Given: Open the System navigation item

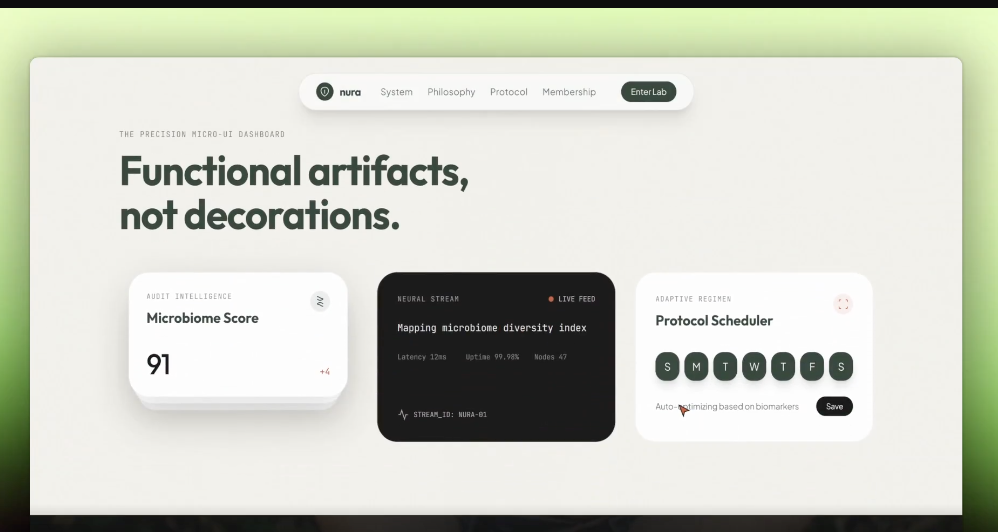Looking at the screenshot, I should click(396, 92).
